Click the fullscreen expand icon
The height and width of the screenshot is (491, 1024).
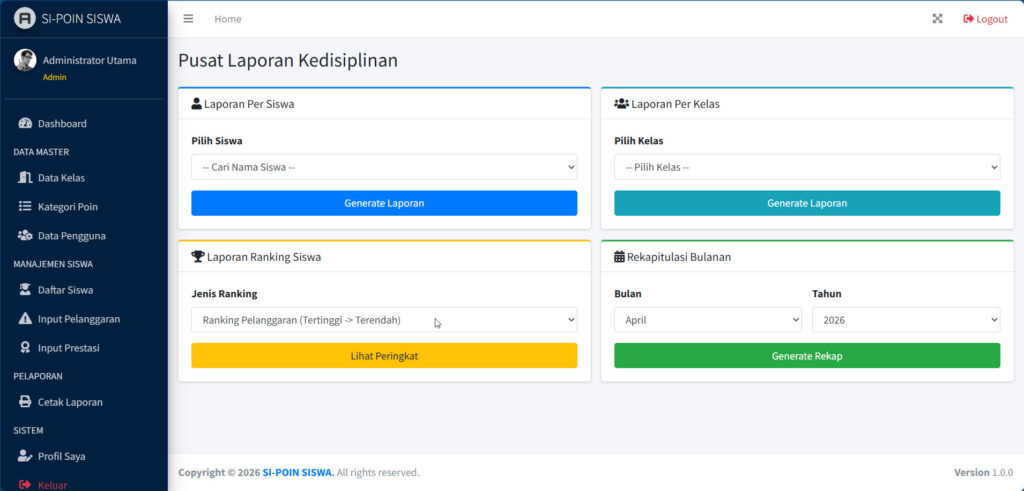click(x=937, y=19)
